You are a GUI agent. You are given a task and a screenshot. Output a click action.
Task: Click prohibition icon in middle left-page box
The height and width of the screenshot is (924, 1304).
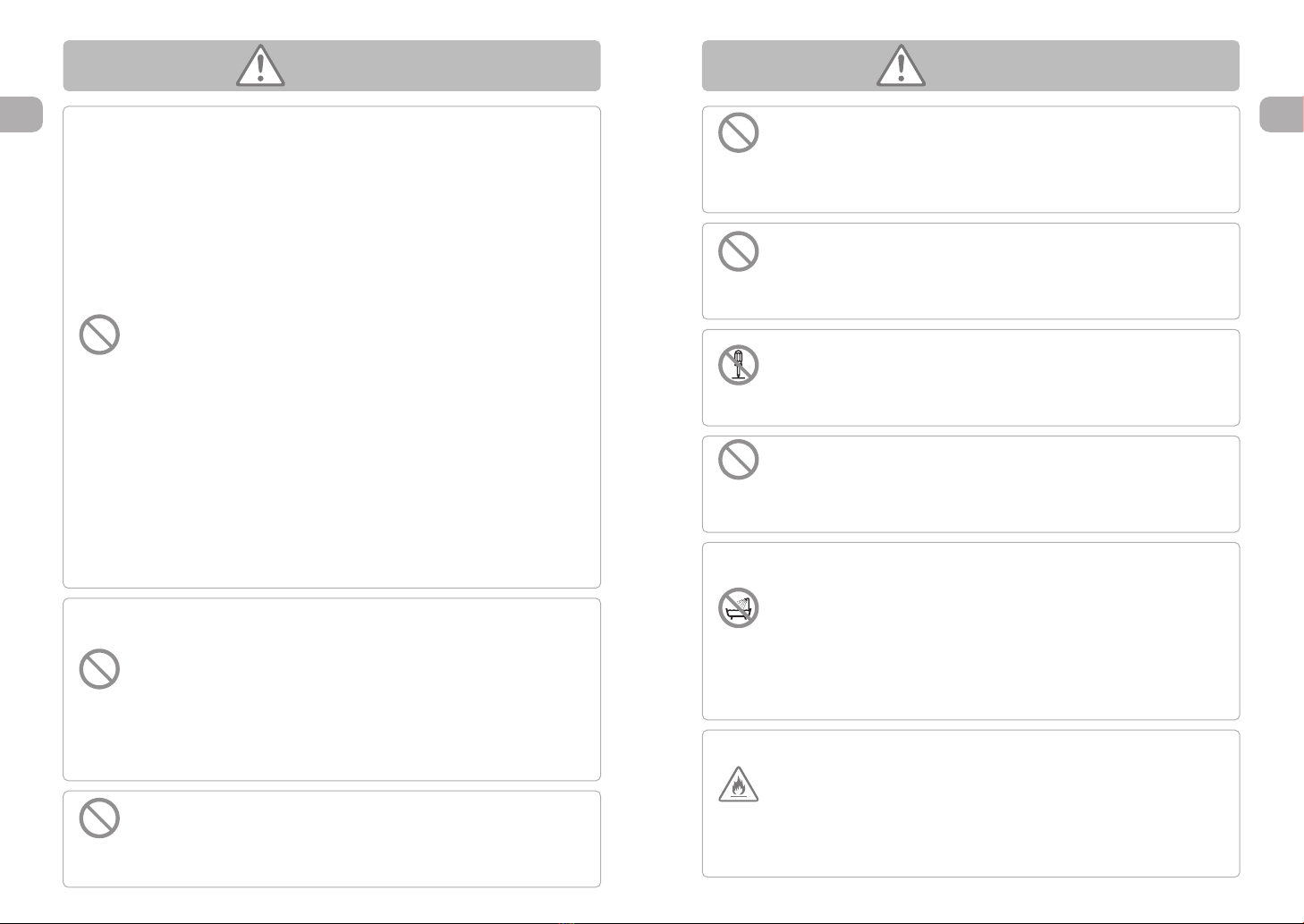(x=99, y=668)
